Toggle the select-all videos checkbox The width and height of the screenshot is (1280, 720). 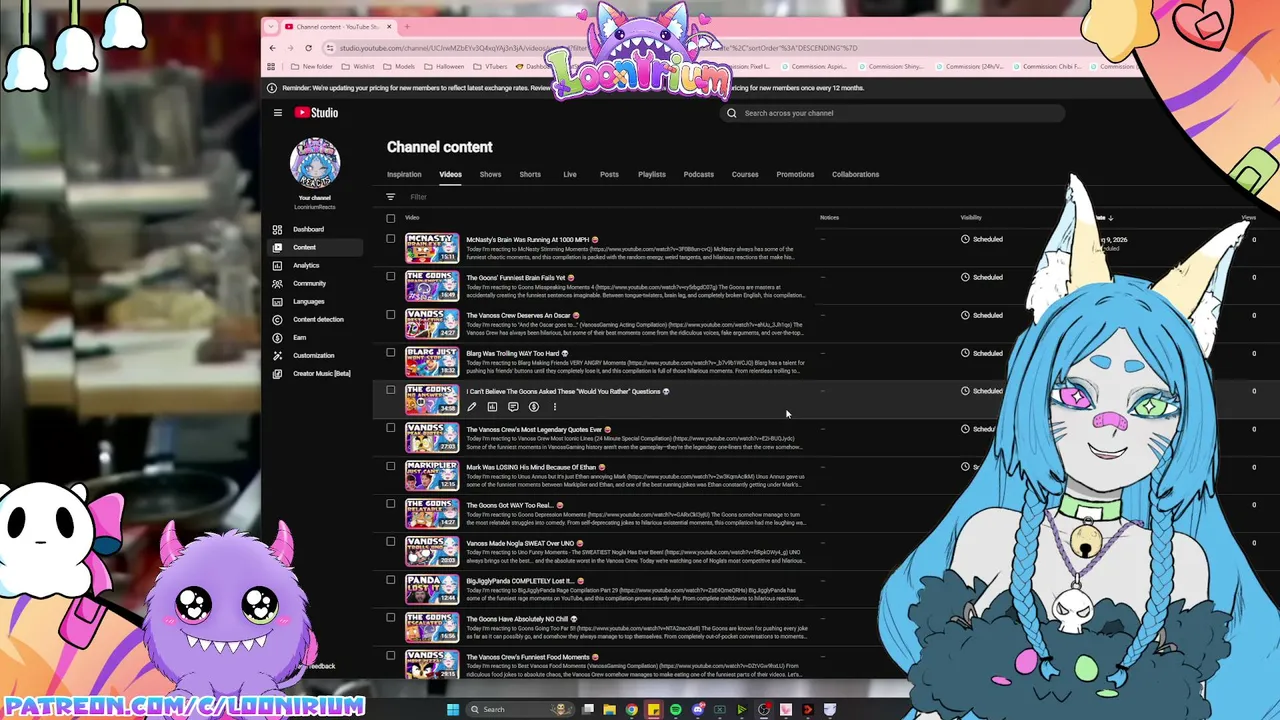pyautogui.click(x=391, y=218)
